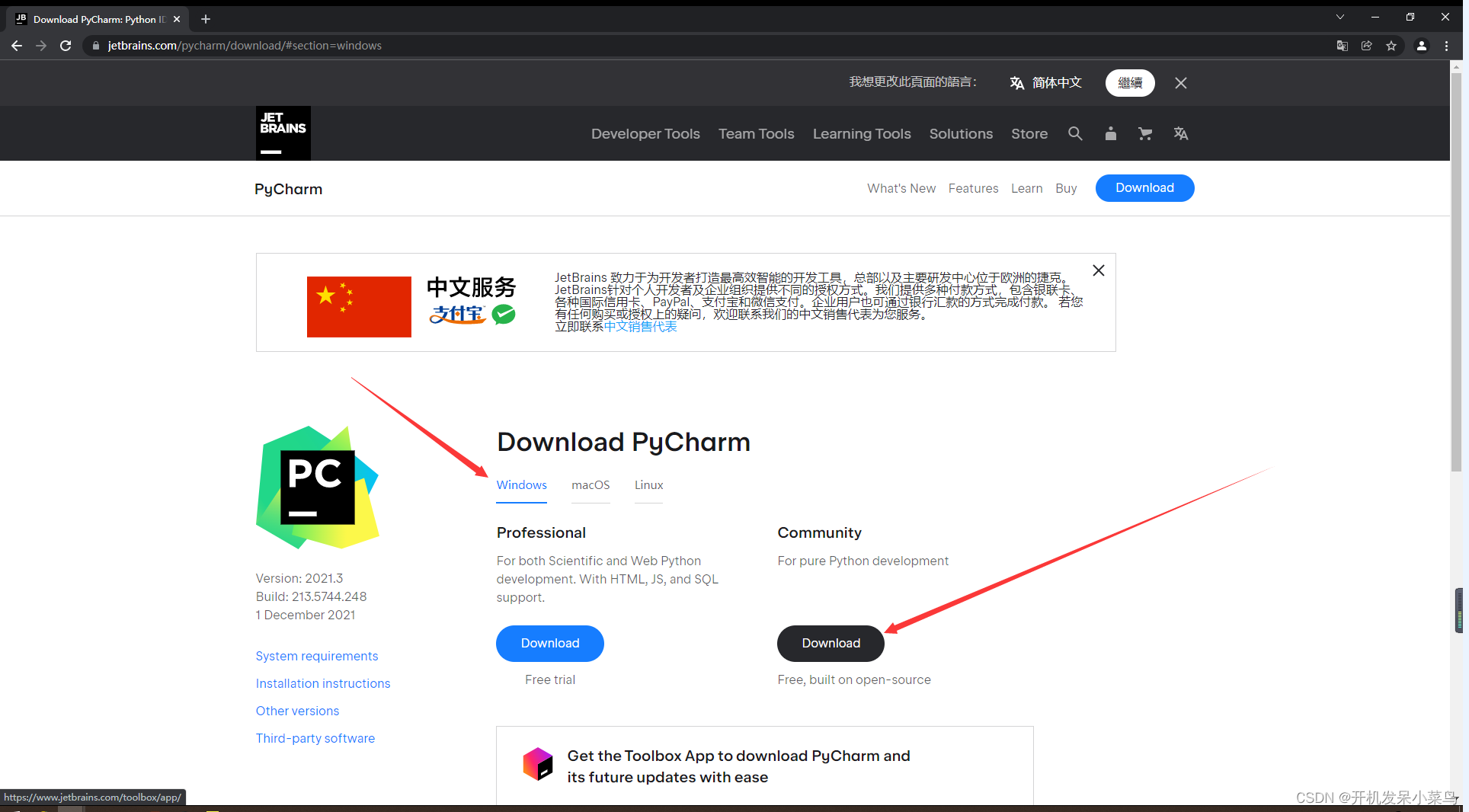Image resolution: width=1469 pixels, height=812 pixels.
Task: Open the Buy page
Action: pos(1066,188)
